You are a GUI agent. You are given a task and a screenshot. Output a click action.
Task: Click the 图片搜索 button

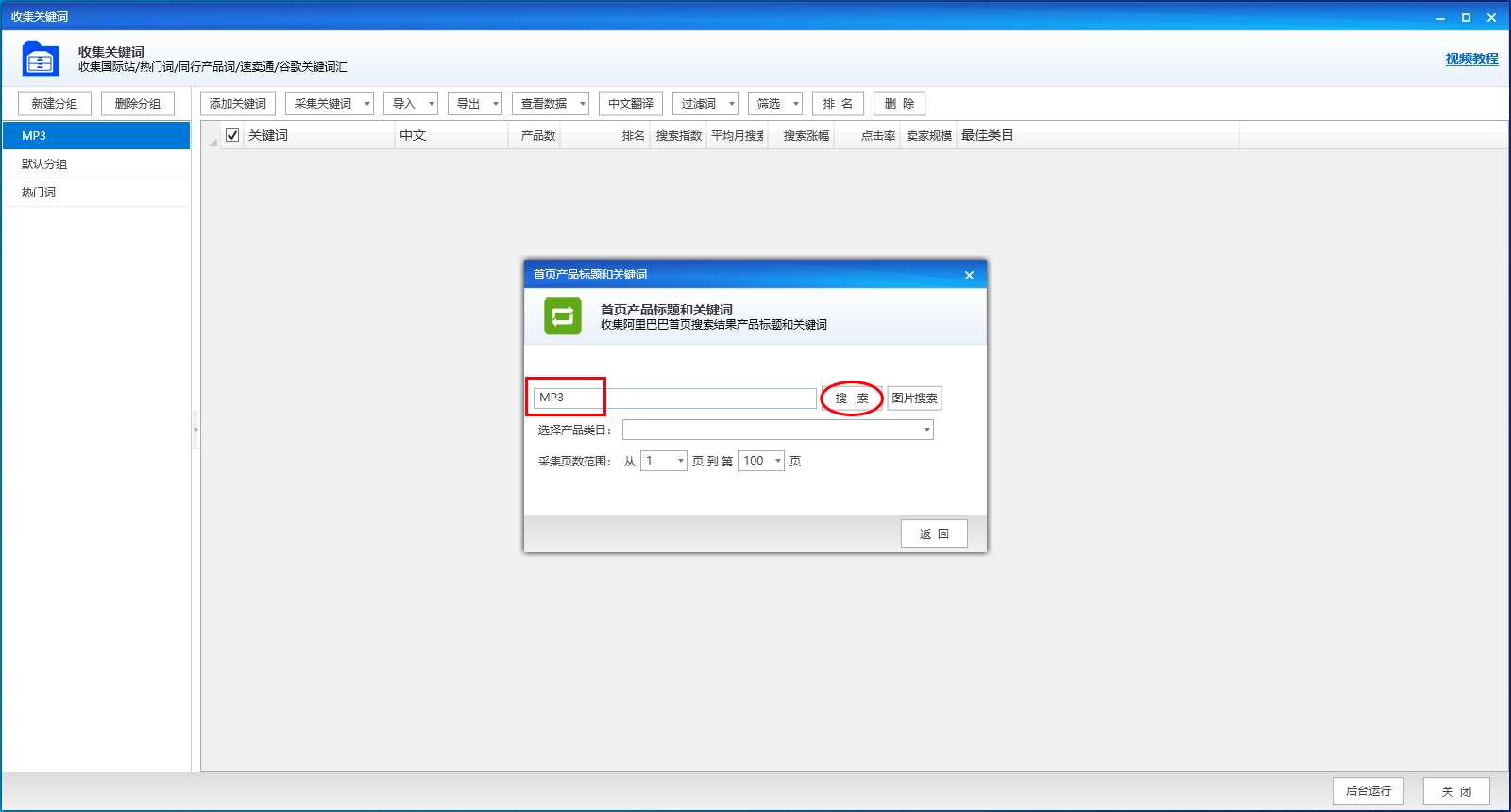(x=914, y=398)
